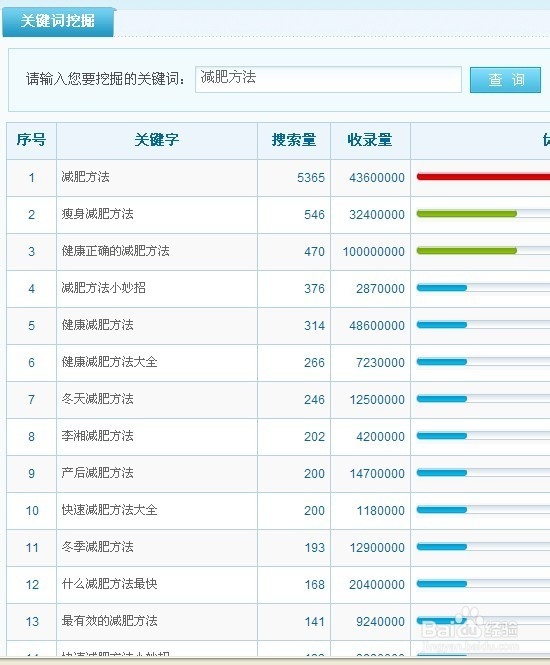Click indexed count 32400000
The width and height of the screenshot is (550, 665).
[x=377, y=215]
